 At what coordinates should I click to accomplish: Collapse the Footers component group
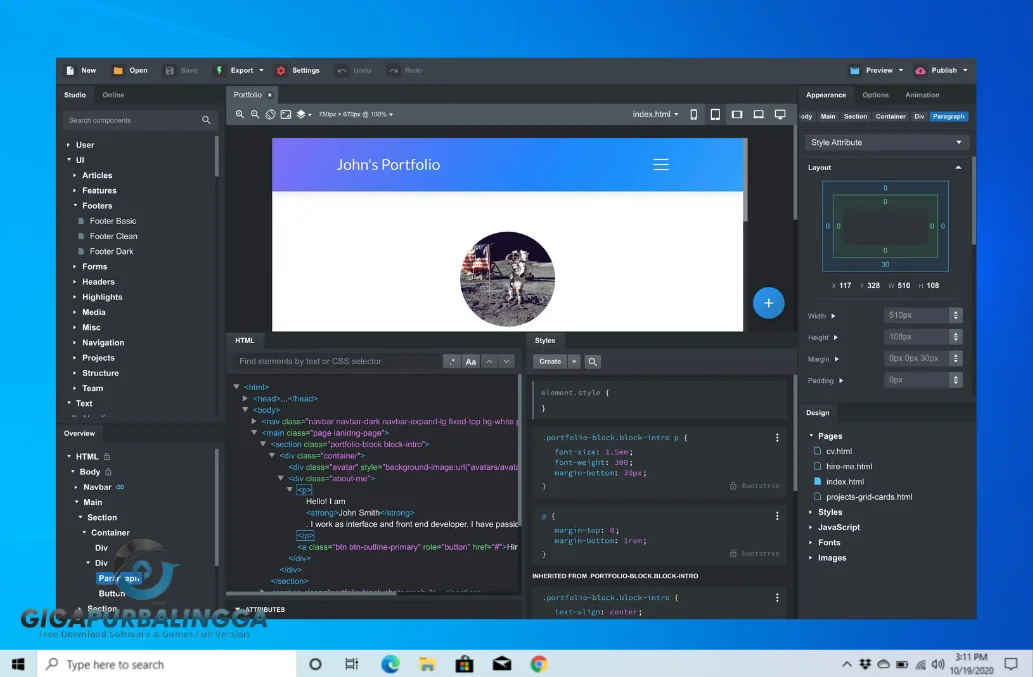tap(85, 205)
